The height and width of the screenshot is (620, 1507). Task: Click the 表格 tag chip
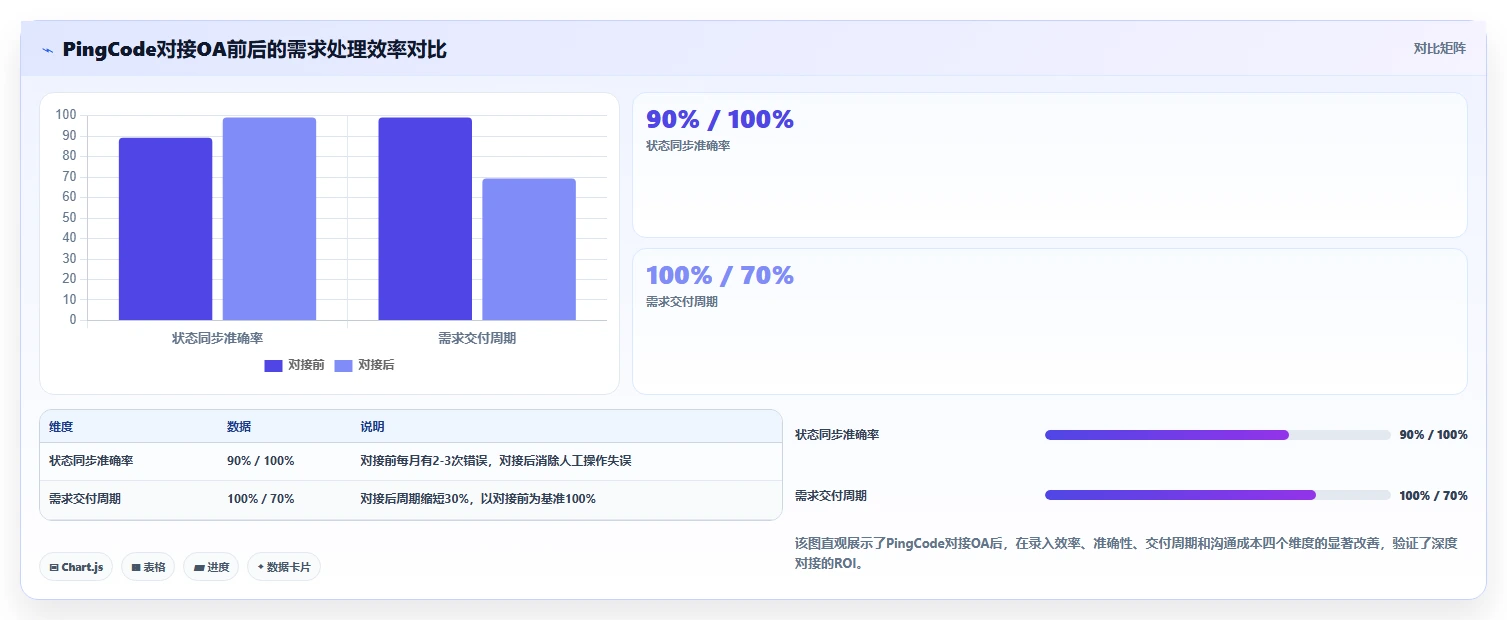tap(148, 567)
